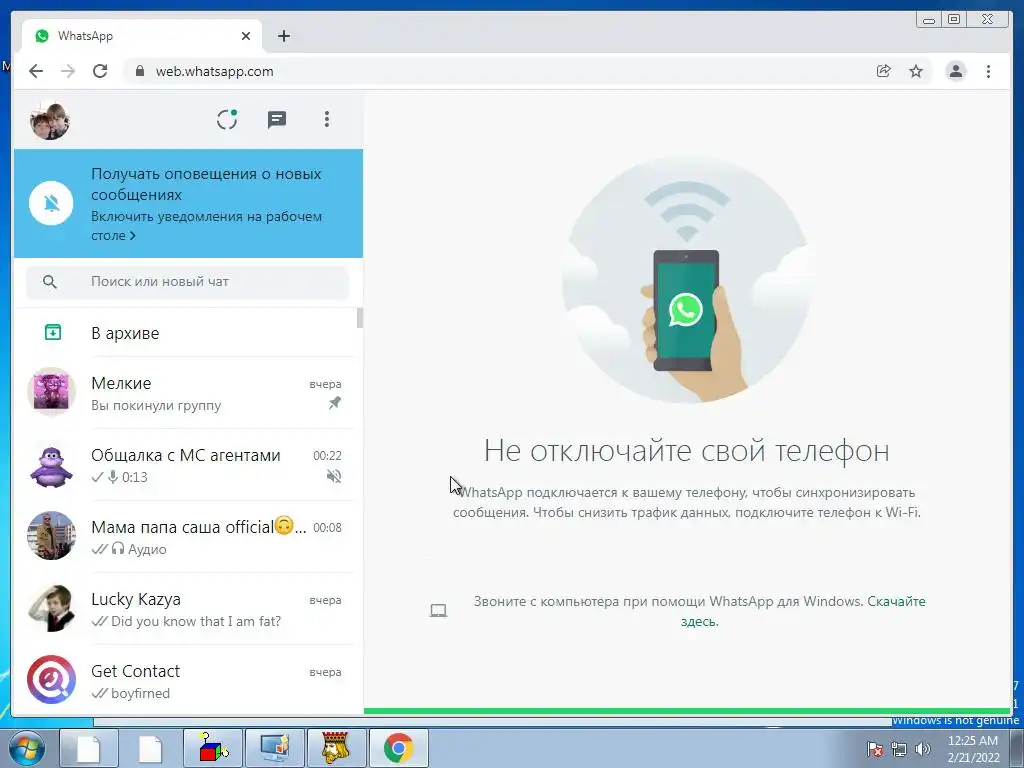The height and width of the screenshot is (768, 1024).
Task: Open the 'В архиве' archived row
Action: coord(187,332)
